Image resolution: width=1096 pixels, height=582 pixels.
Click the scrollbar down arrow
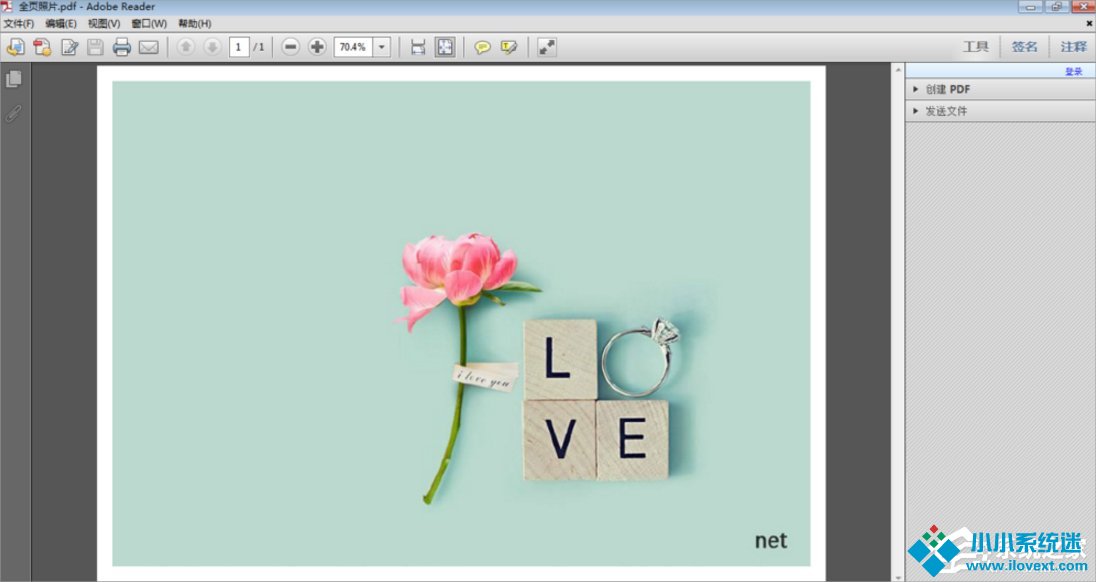898,577
